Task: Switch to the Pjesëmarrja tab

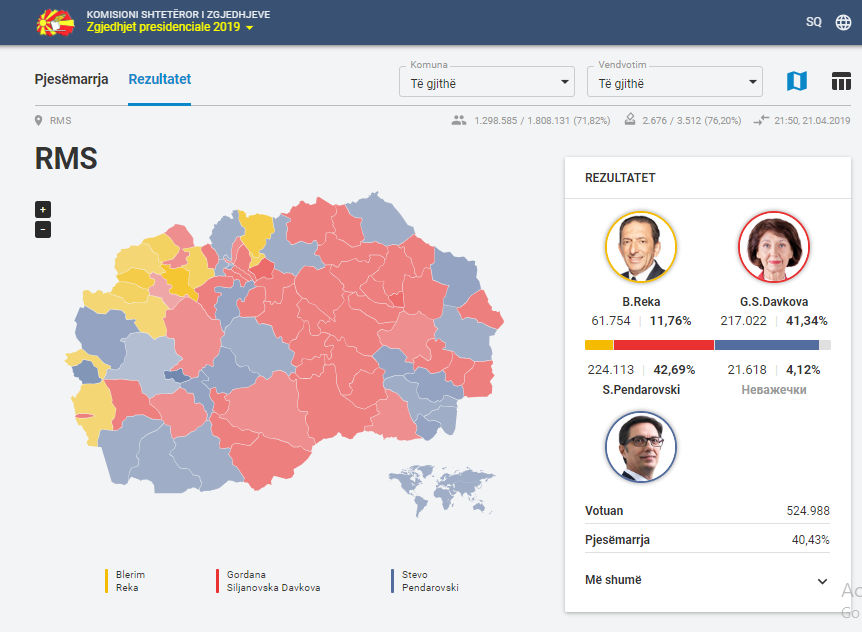Action: pyautogui.click(x=71, y=79)
